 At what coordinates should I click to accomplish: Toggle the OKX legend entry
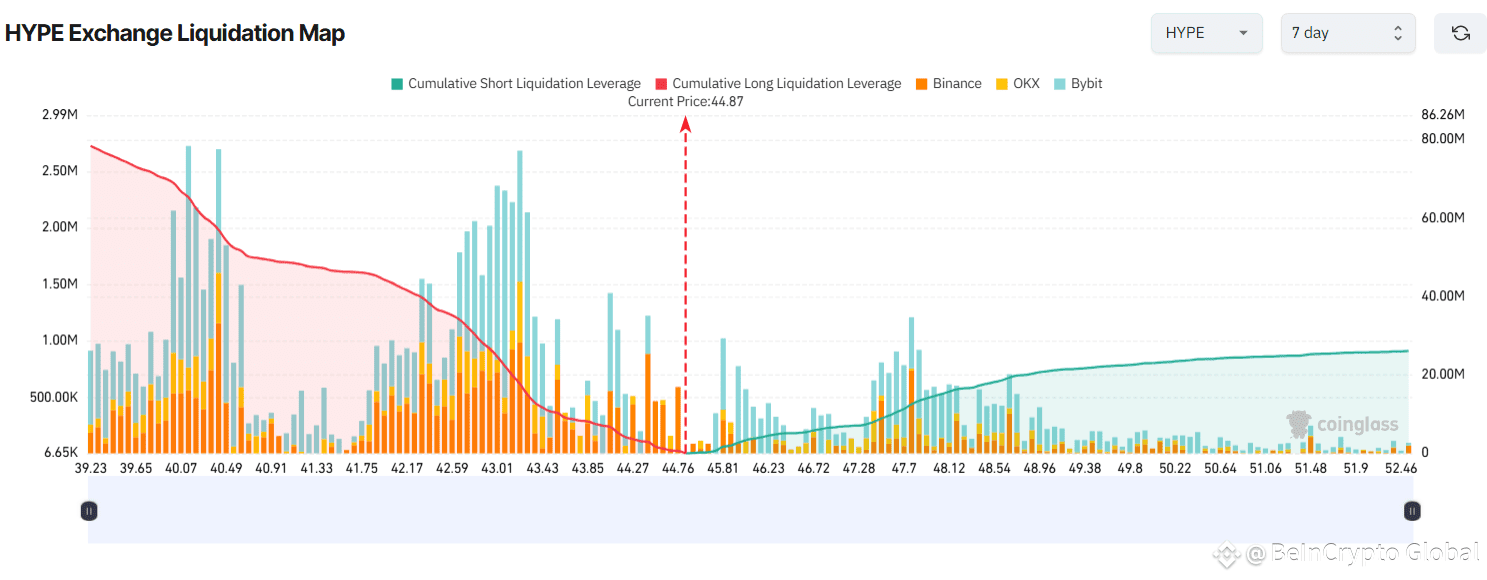tap(1017, 84)
